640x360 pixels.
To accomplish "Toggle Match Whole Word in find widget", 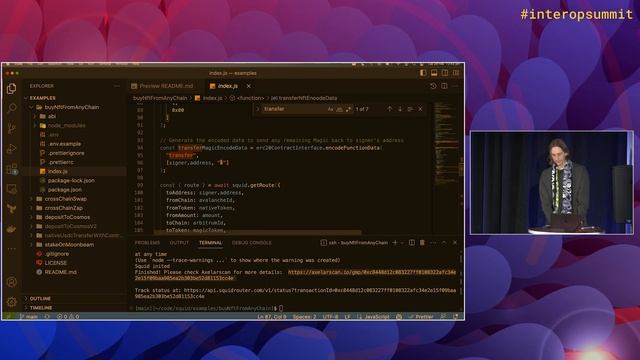I will [339, 109].
